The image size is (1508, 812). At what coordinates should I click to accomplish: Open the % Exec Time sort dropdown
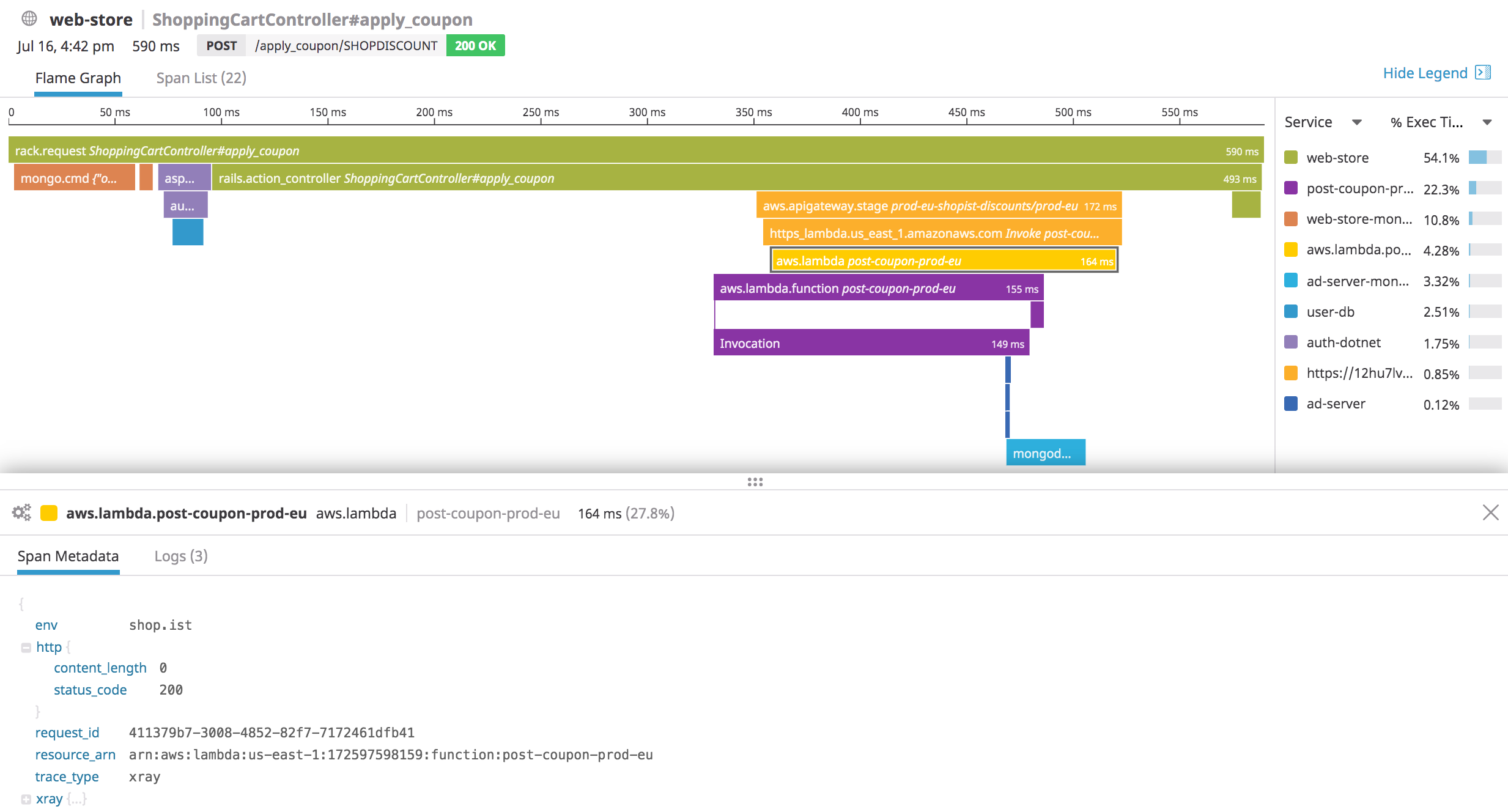[x=1488, y=122]
